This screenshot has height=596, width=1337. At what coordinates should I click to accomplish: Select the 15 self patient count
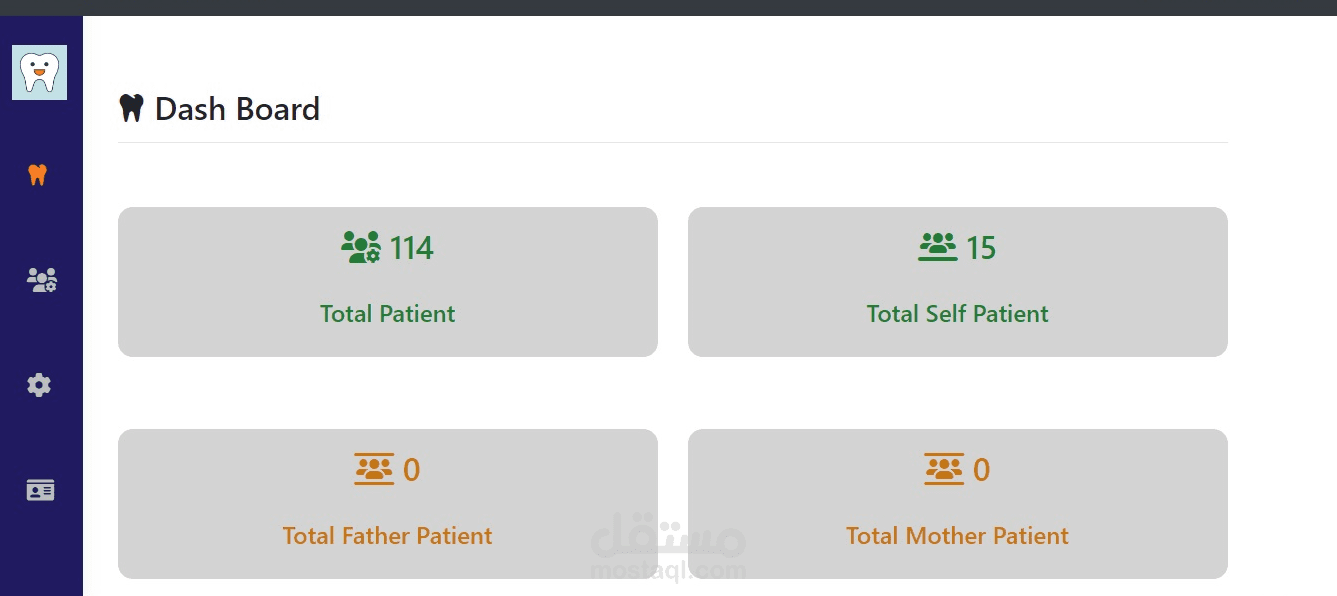[x=981, y=248]
